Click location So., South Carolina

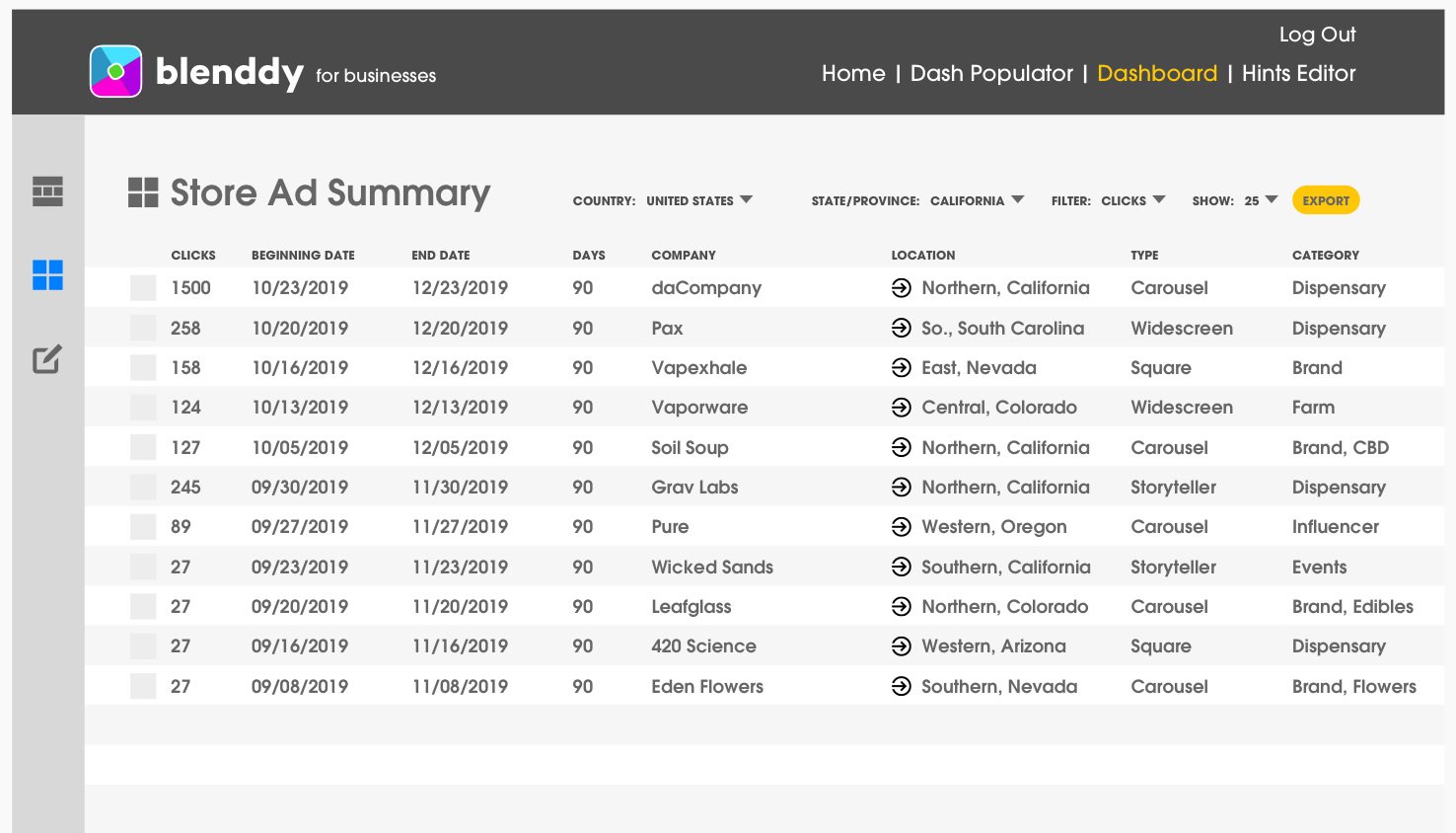1002,328
